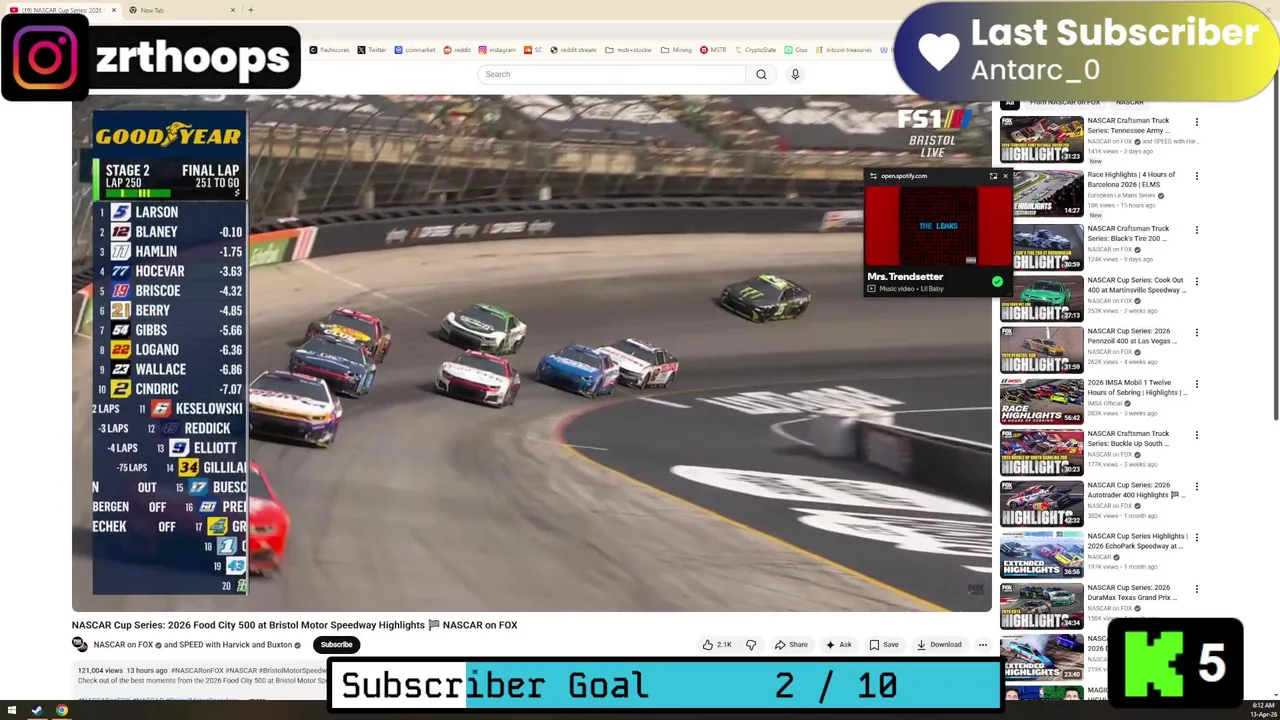Viewport: 1280px width, 720px height.
Task: Open Pennzoil 400 at Las Vegas thumbnail
Action: (1041, 349)
